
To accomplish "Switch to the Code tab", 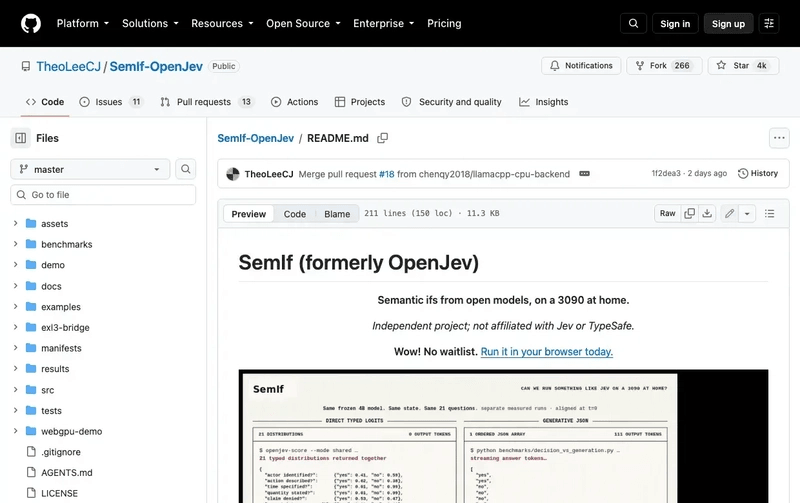I will tap(45, 102).
